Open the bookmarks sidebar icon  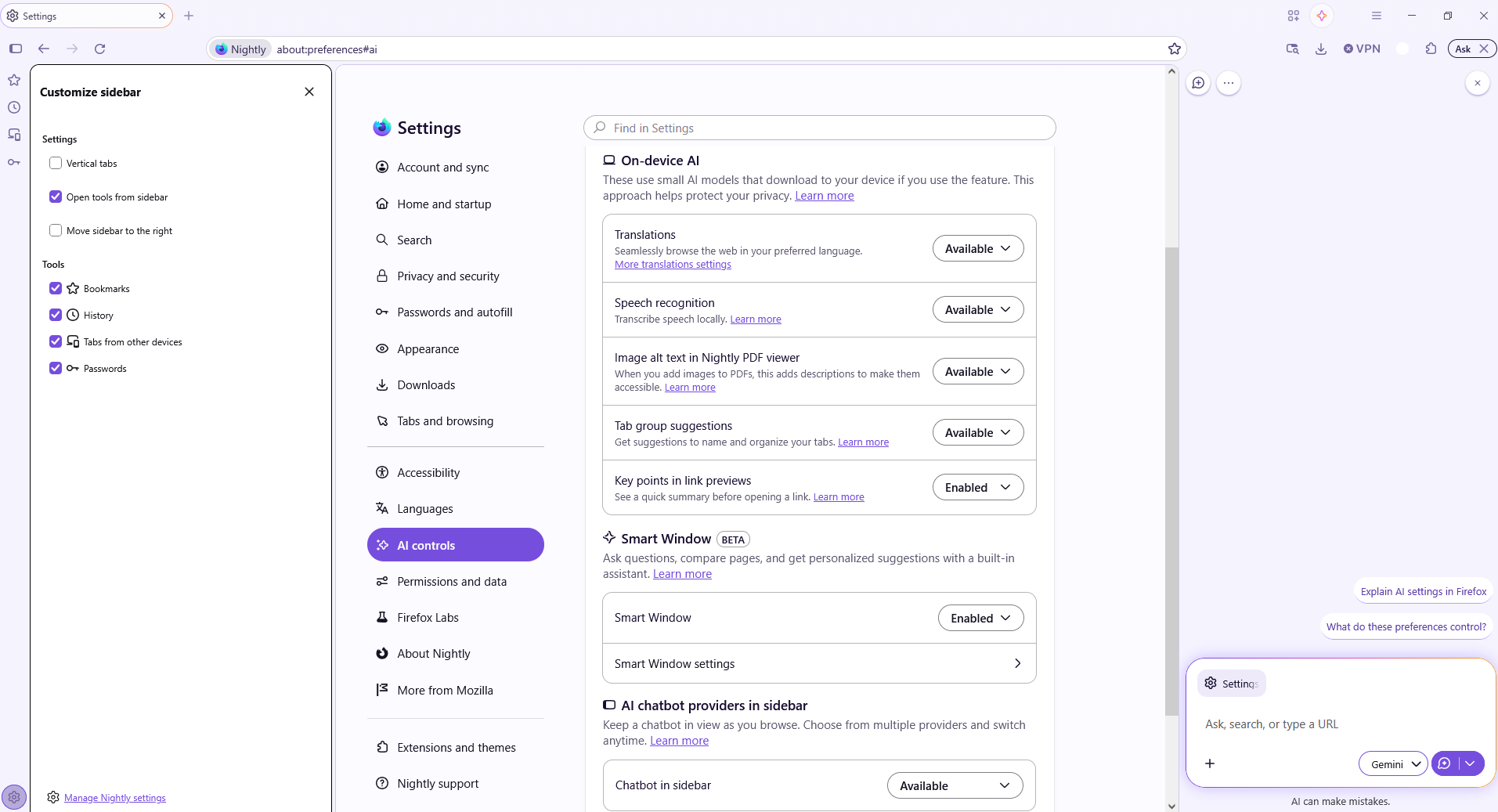(14, 80)
